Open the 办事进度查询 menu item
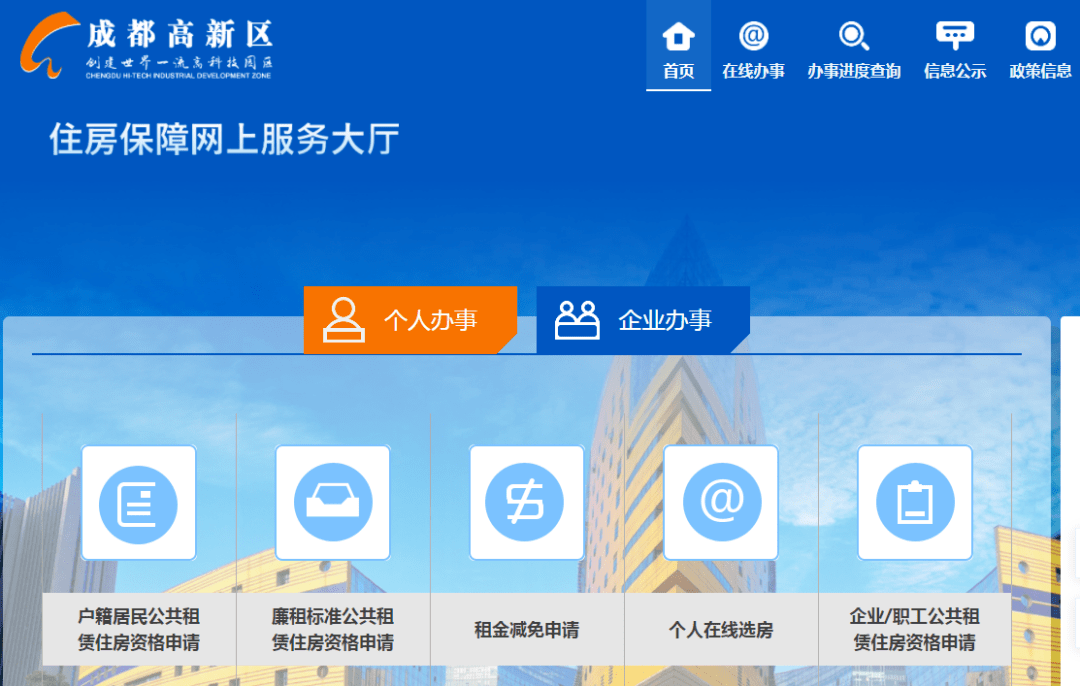 click(x=853, y=71)
